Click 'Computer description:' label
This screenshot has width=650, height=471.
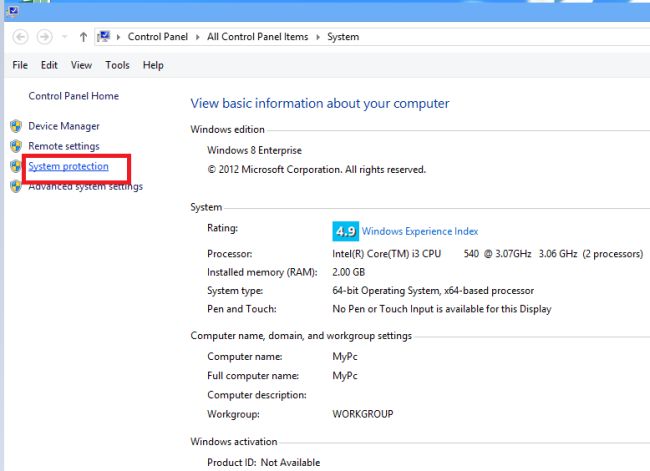[257, 395]
